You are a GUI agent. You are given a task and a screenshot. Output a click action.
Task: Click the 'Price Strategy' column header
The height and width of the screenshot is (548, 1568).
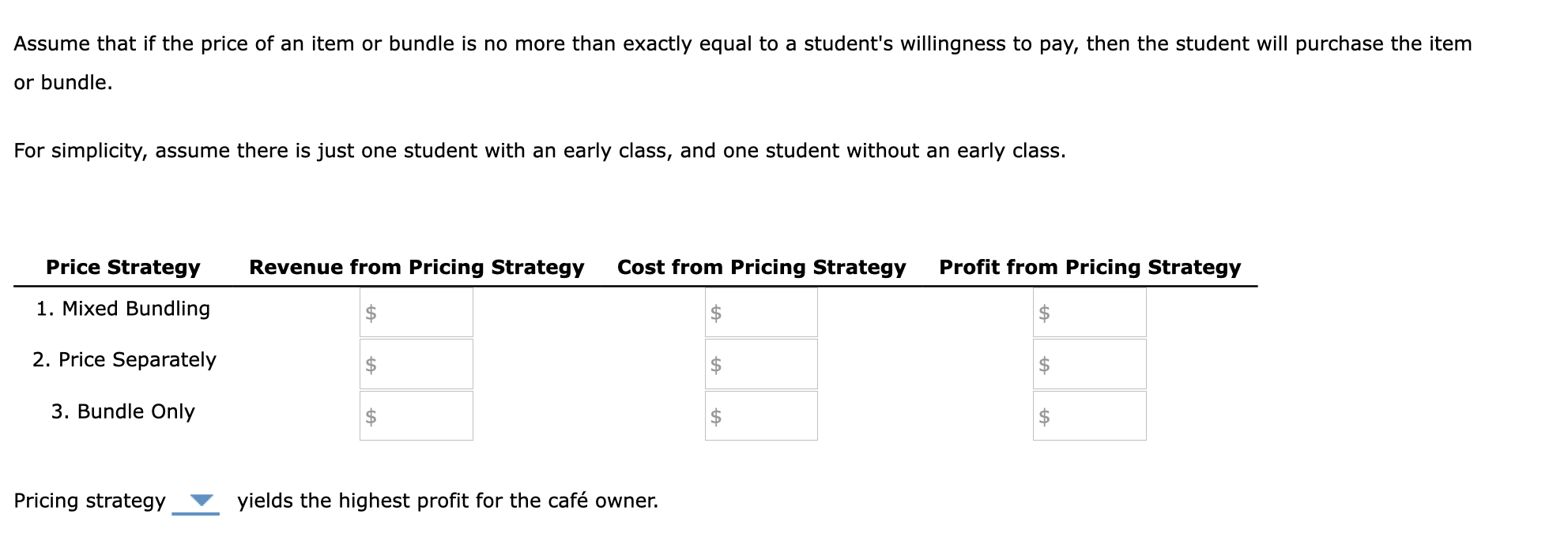(x=123, y=268)
